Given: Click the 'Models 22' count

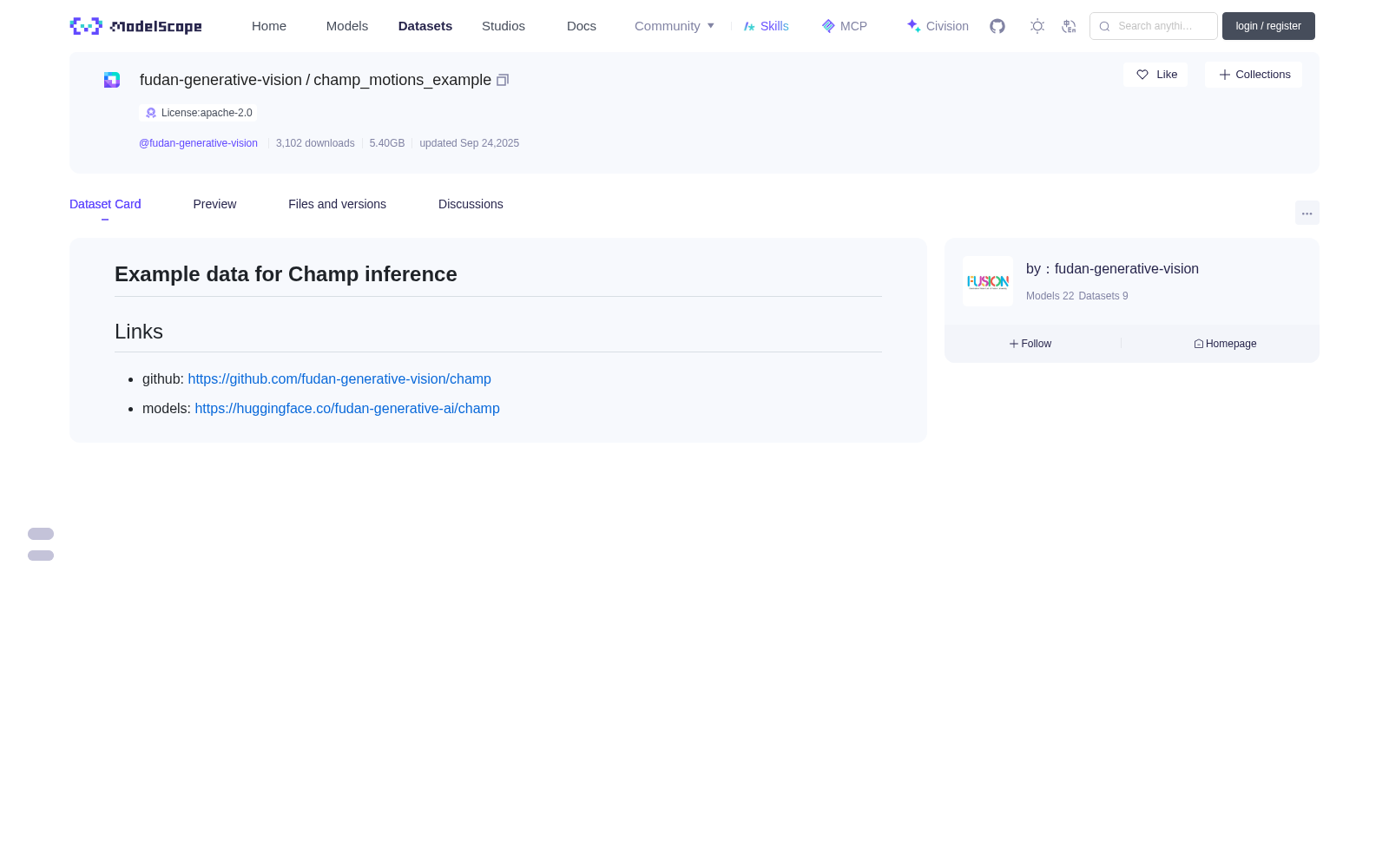Looking at the screenshot, I should [x=1050, y=296].
